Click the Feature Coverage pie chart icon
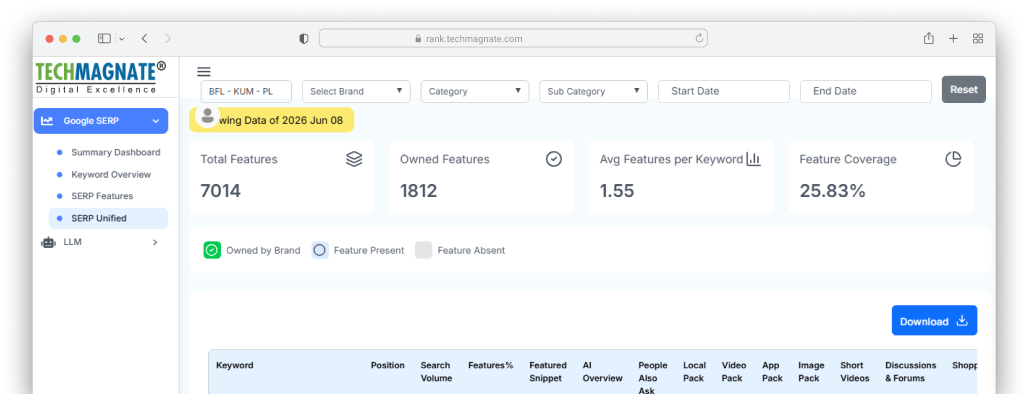This screenshot has width=1029, height=394. pyautogui.click(x=954, y=159)
